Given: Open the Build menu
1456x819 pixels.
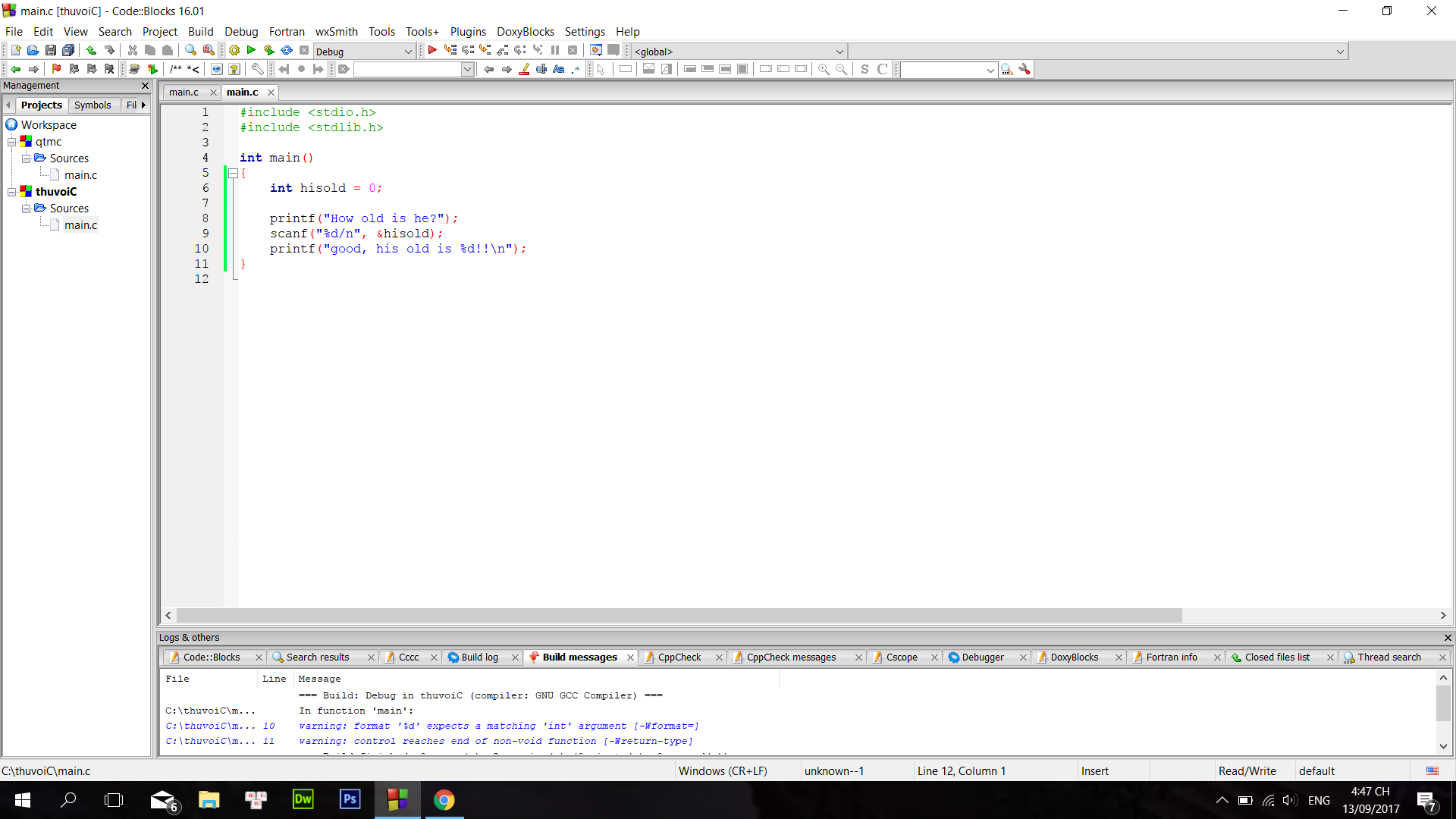Looking at the screenshot, I should click(x=200, y=32).
